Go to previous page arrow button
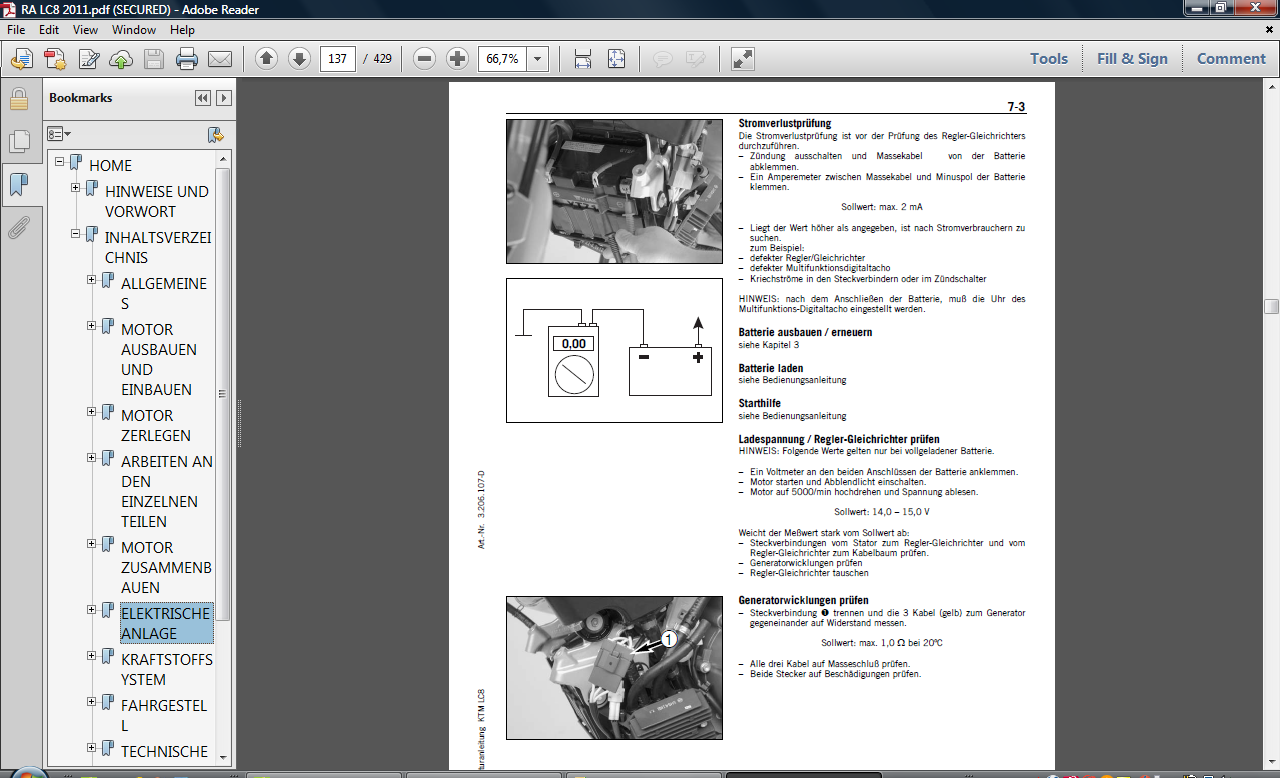This screenshot has height=778, width=1280. tap(266, 59)
